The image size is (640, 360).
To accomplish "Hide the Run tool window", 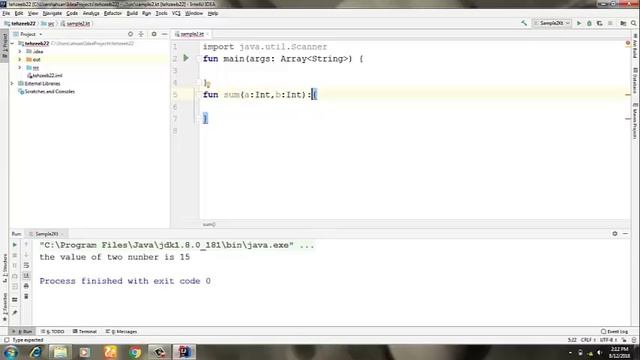I will (625, 234).
